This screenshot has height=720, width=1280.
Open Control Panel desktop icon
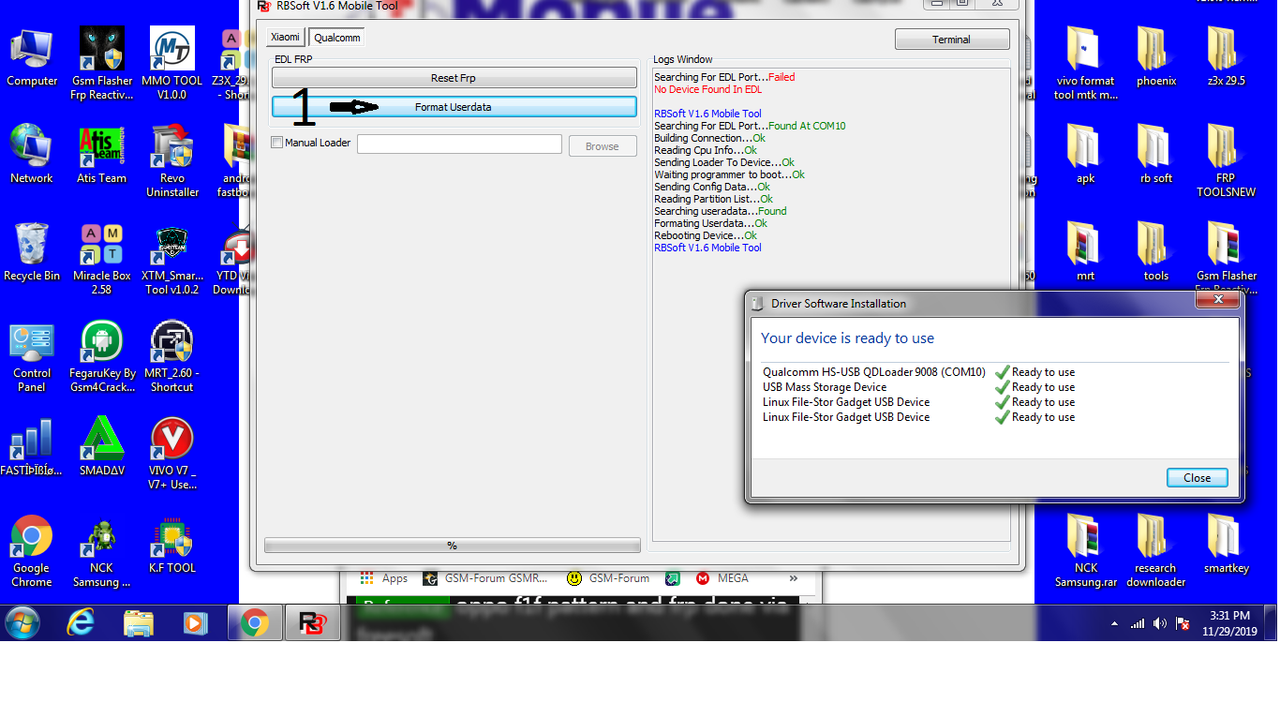32,357
